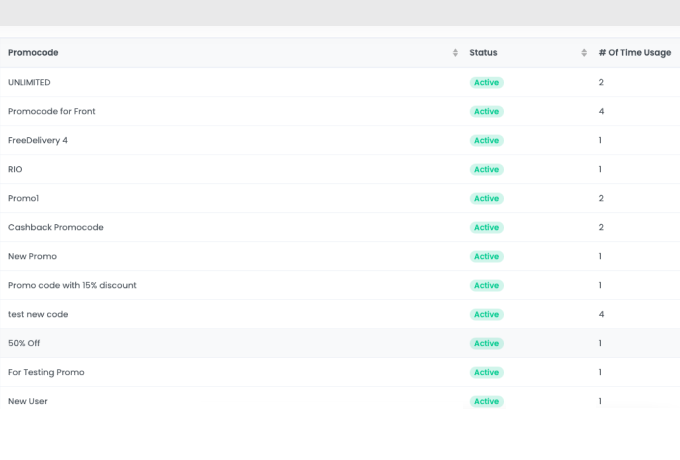Select the For Testing Promo name
The height and width of the screenshot is (460, 680).
(46, 372)
